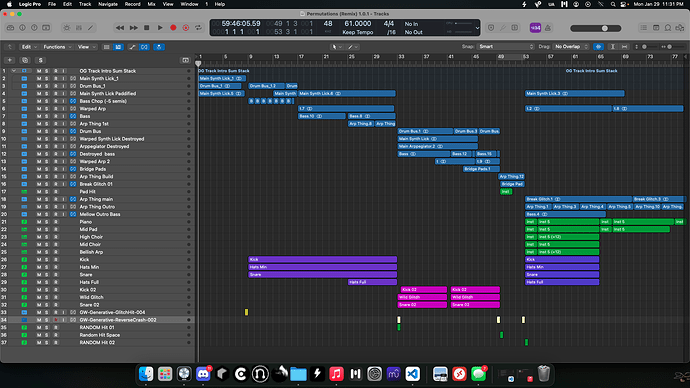Mute the Piano track
The image size is (690, 388).
point(39,222)
